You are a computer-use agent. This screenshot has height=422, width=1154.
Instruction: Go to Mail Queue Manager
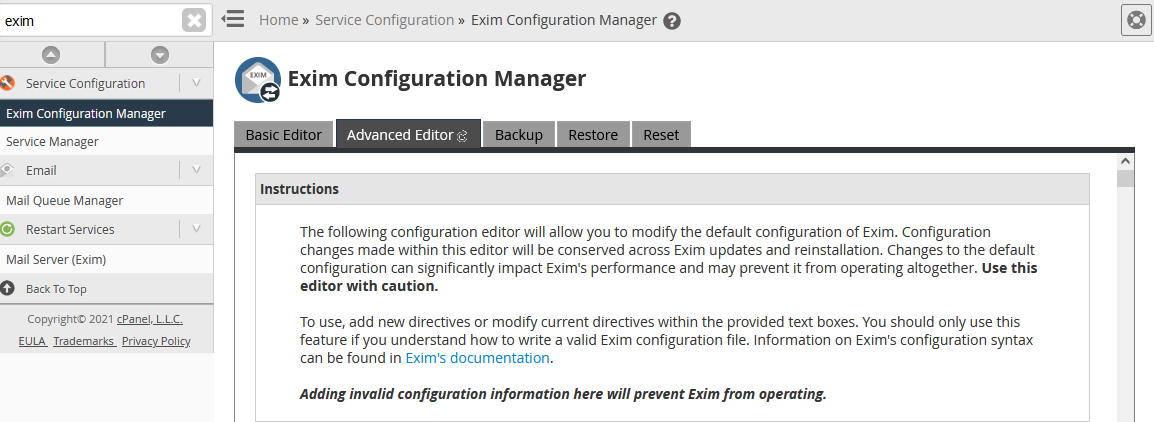(65, 200)
